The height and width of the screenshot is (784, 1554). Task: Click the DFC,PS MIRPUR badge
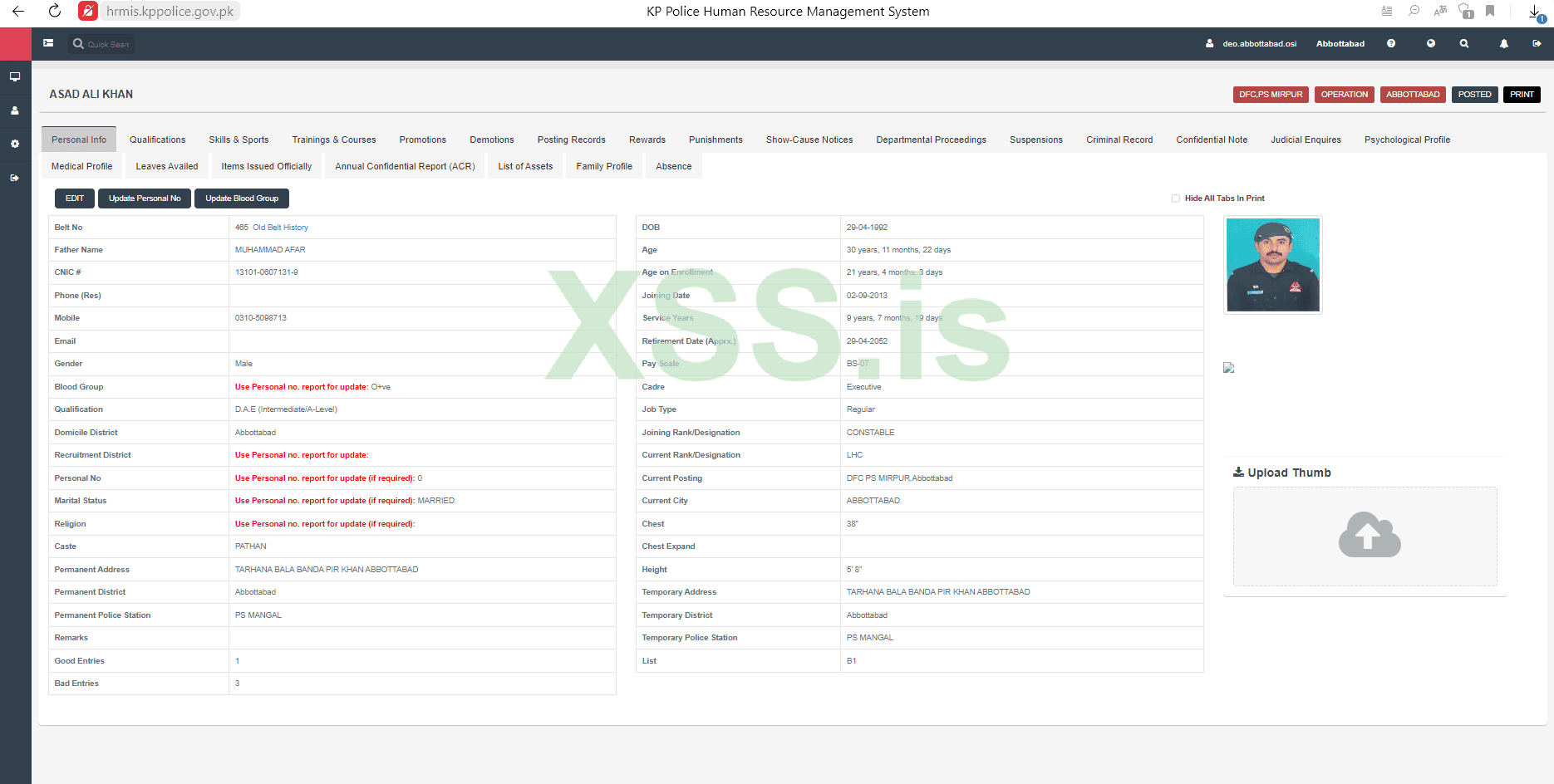point(1271,95)
